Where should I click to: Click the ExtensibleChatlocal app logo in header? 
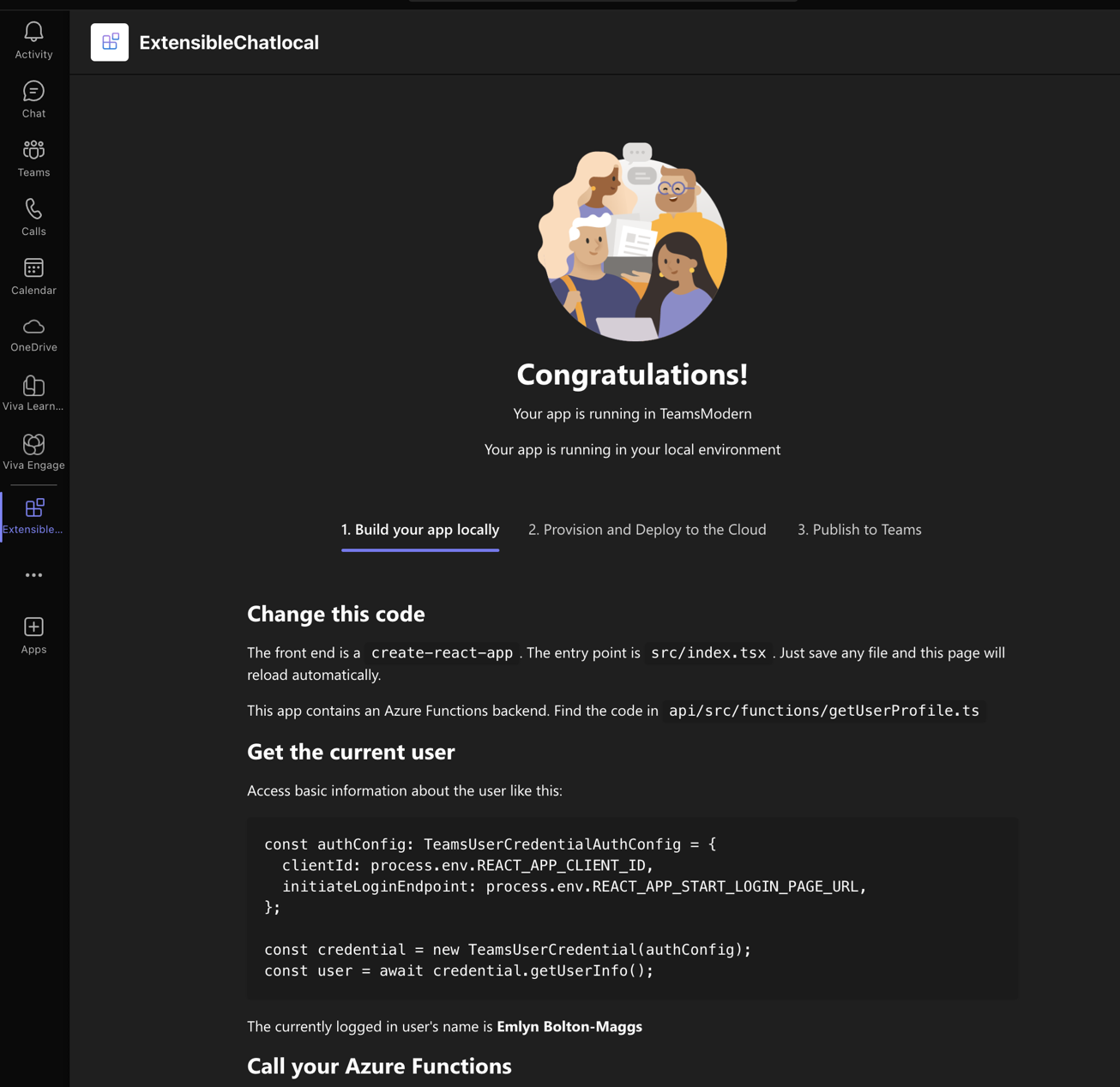(x=110, y=42)
